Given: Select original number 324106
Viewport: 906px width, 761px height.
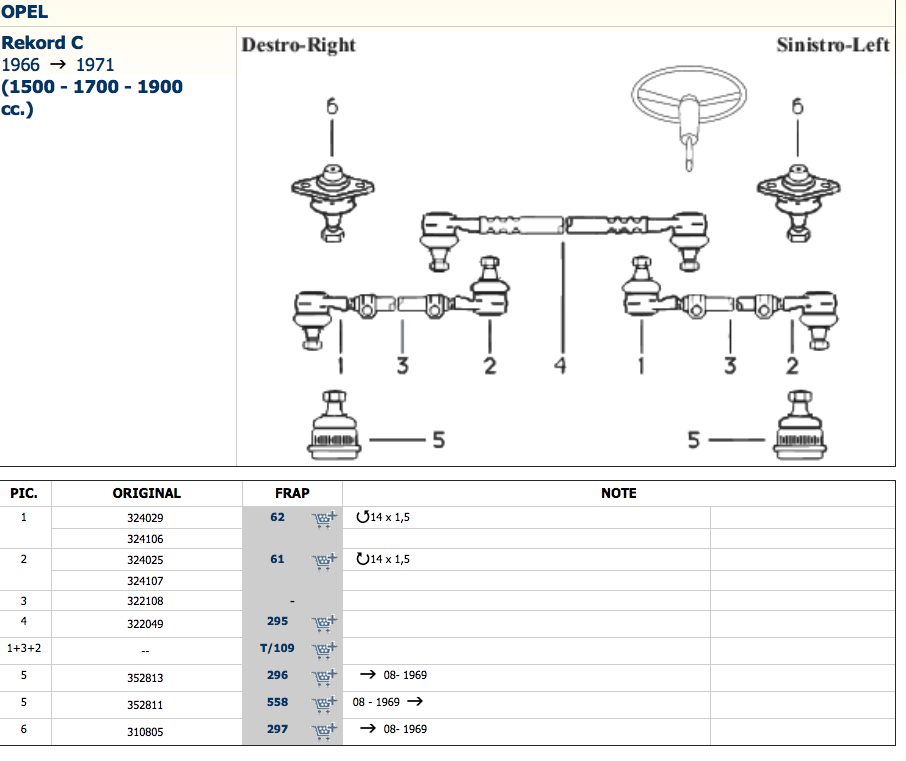Looking at the screenshot, I should pyautogui.click(x=145, y=539).
